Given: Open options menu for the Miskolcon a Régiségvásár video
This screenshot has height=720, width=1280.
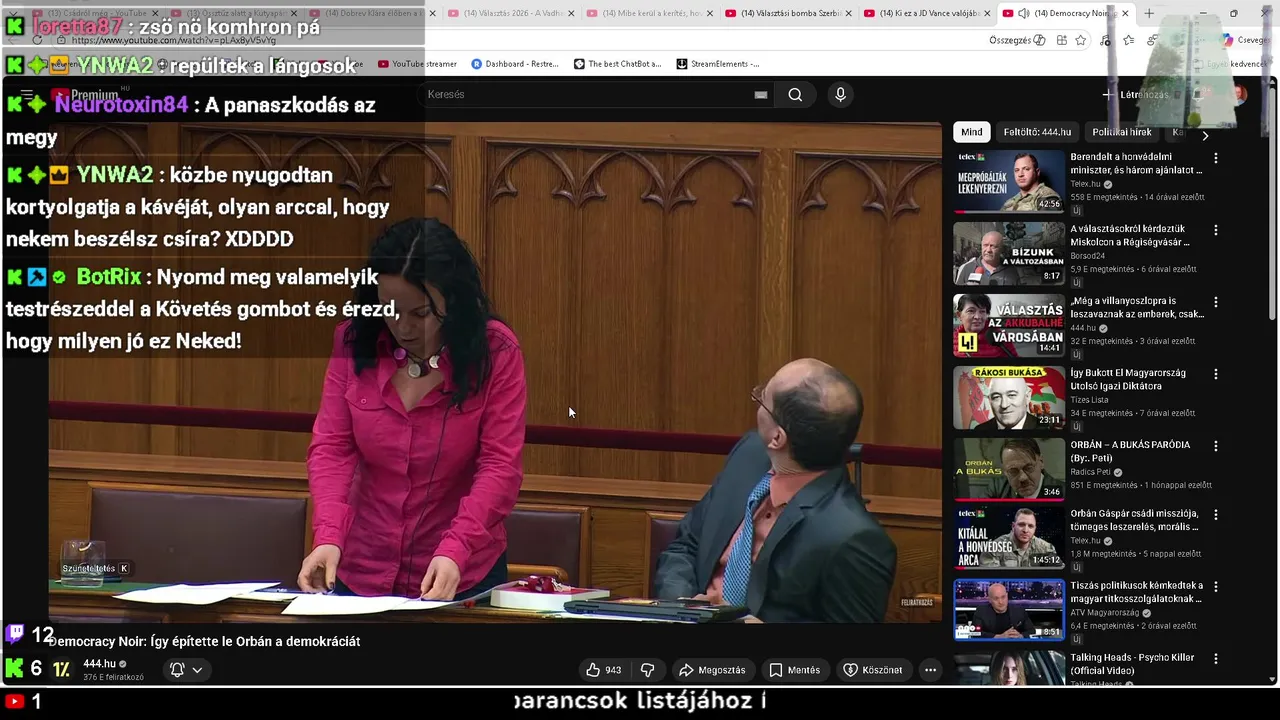Looking at the screenshot, I should pyautogui.click(x=1216, y=230).
